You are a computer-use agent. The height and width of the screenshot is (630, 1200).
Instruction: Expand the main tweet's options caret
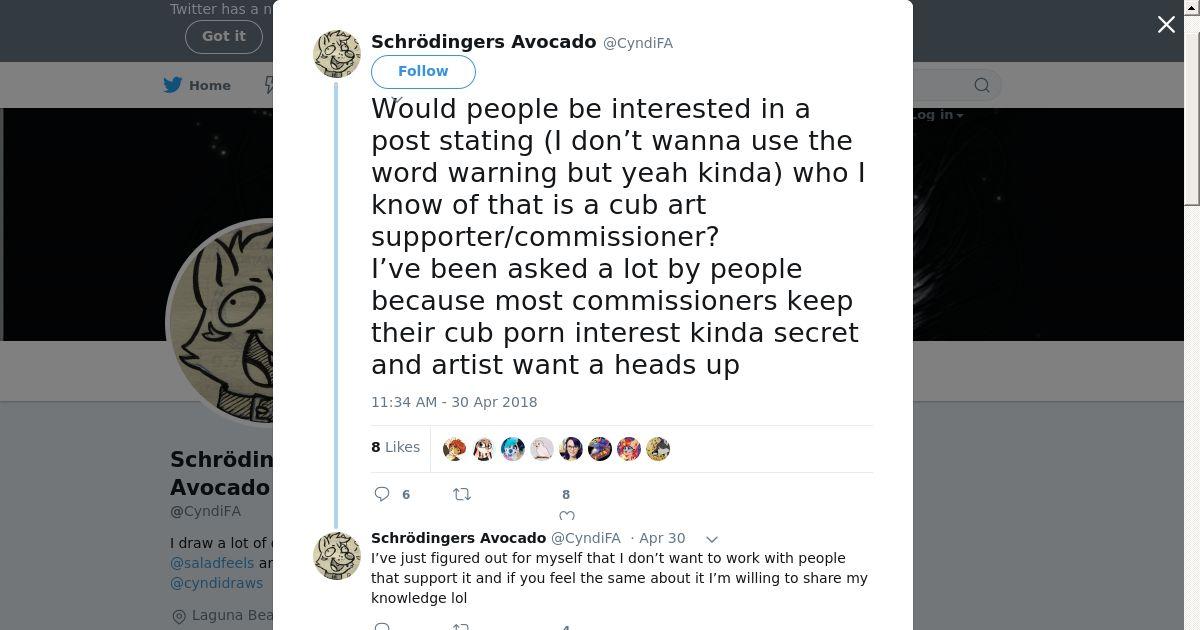point(396,99)
